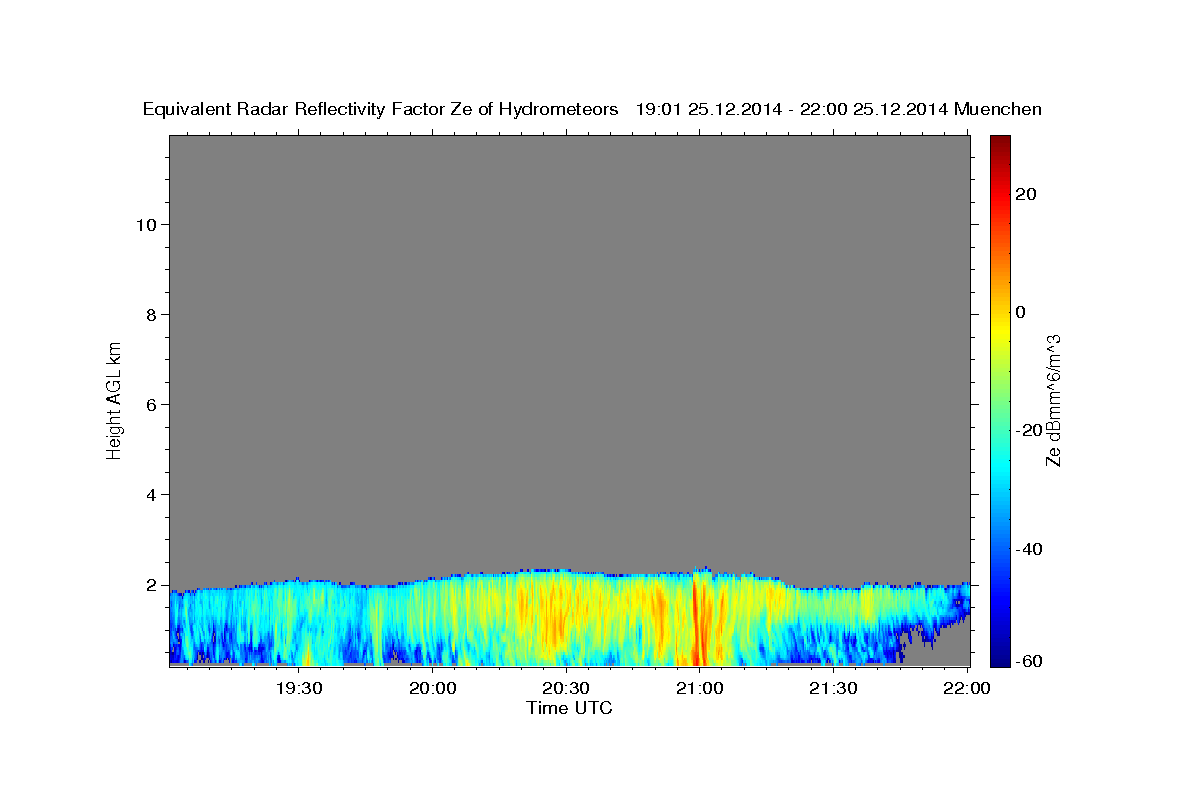Click the colorbar value -60
The height and width of the screenshot is (800, 1200).
1029,661
